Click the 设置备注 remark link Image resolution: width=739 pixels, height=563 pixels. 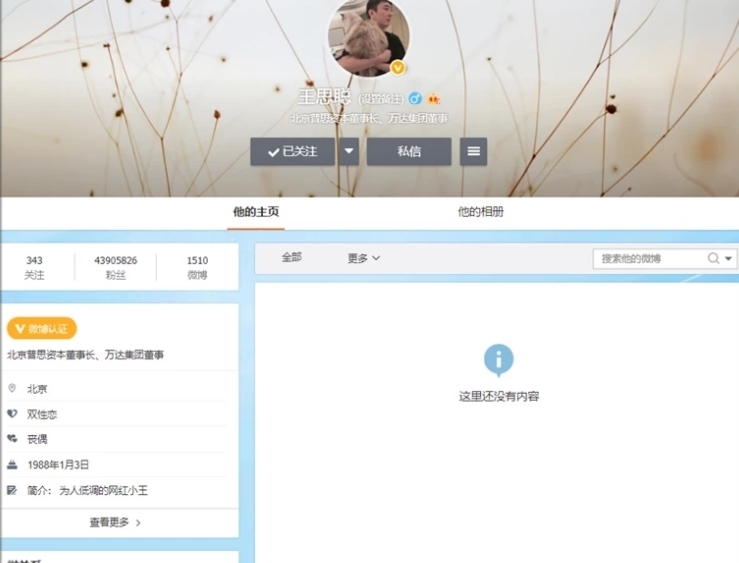point(381,99)
